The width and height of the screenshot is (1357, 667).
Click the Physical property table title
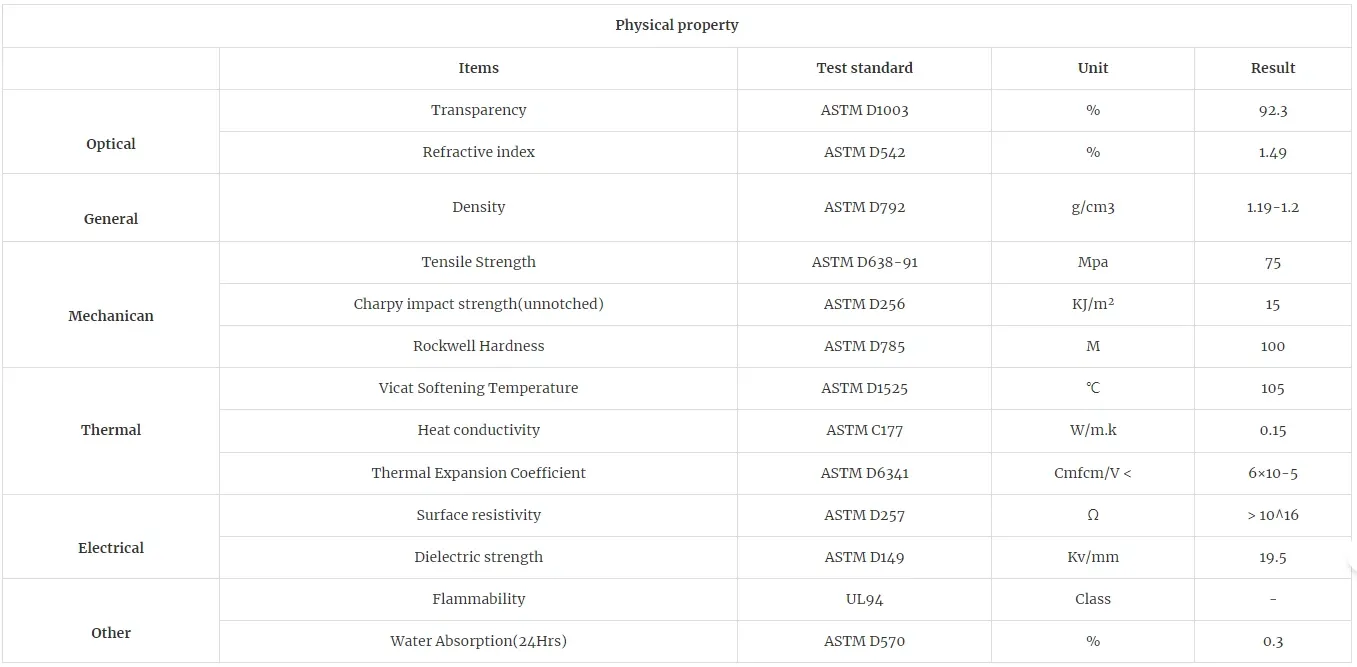(x=677, y=25)
